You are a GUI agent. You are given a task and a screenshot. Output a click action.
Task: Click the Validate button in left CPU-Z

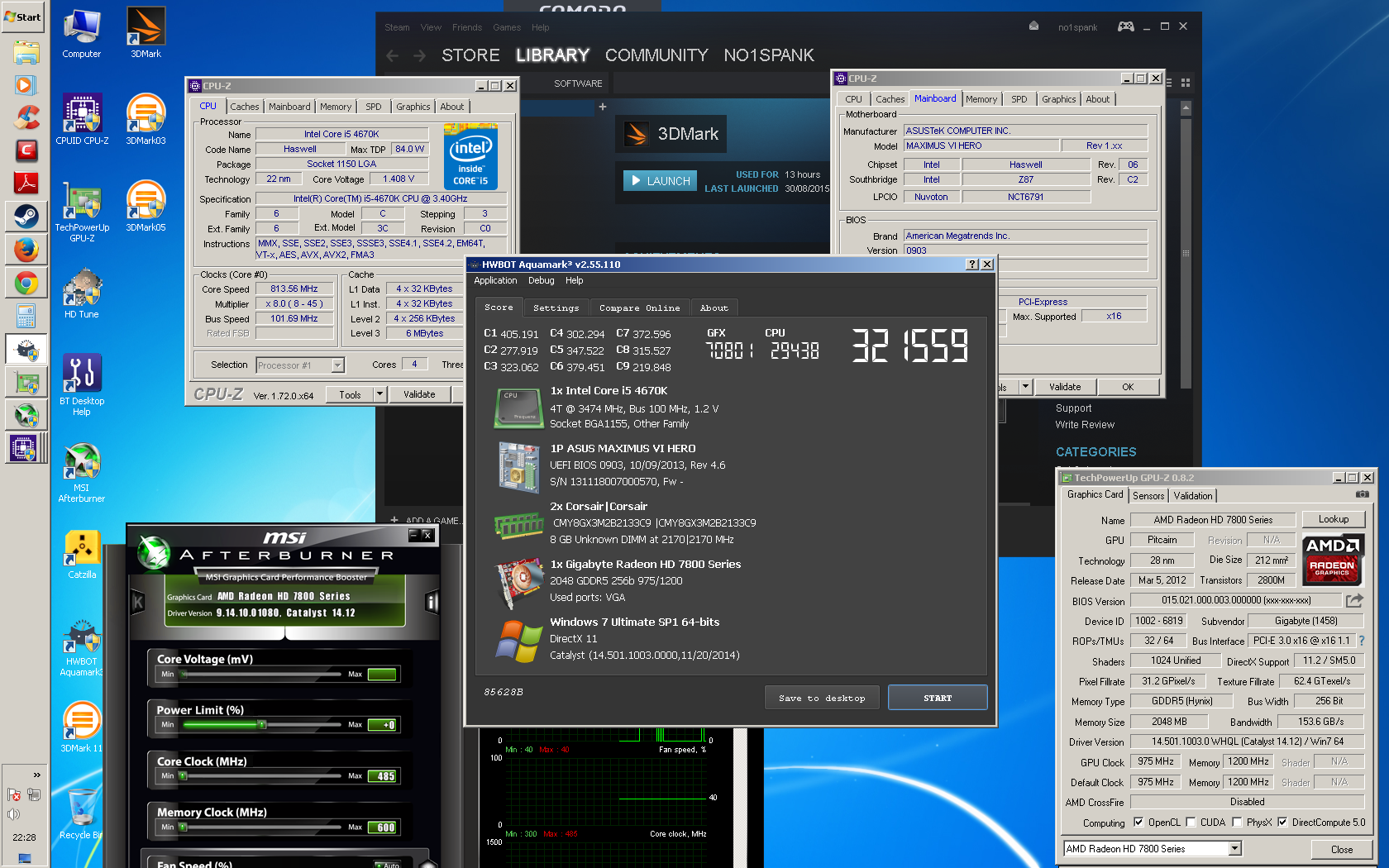419,394
